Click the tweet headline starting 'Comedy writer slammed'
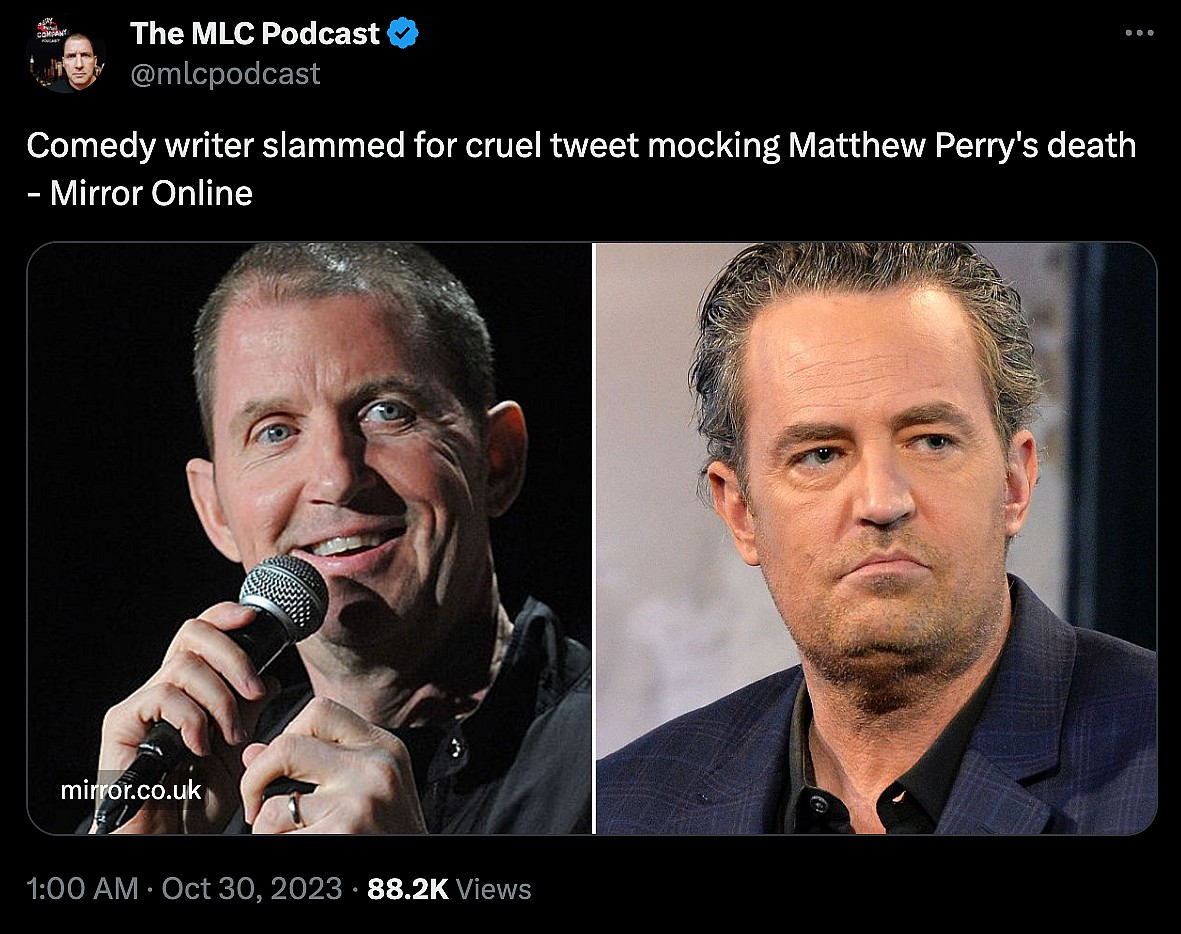Viewport: 1181px width, 934px height. [x=580, y=146]
